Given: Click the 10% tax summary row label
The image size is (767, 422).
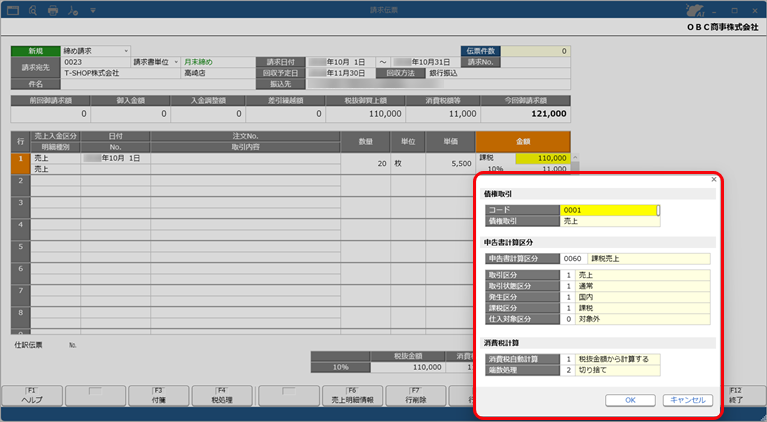Looking at the screenshot, I should coord(340,367).
